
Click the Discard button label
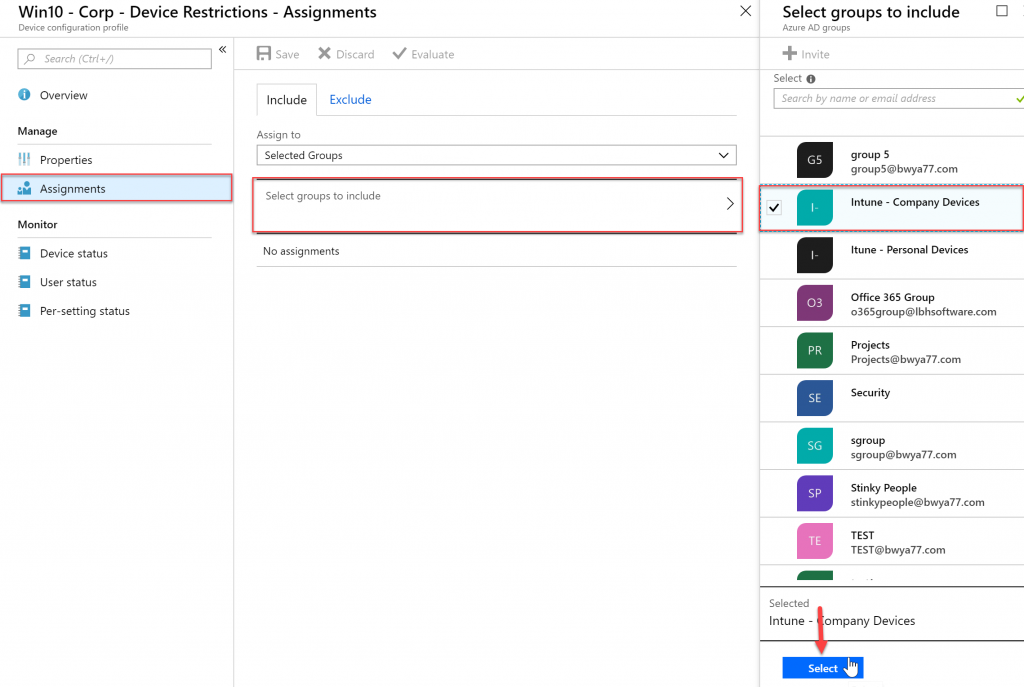355,55
